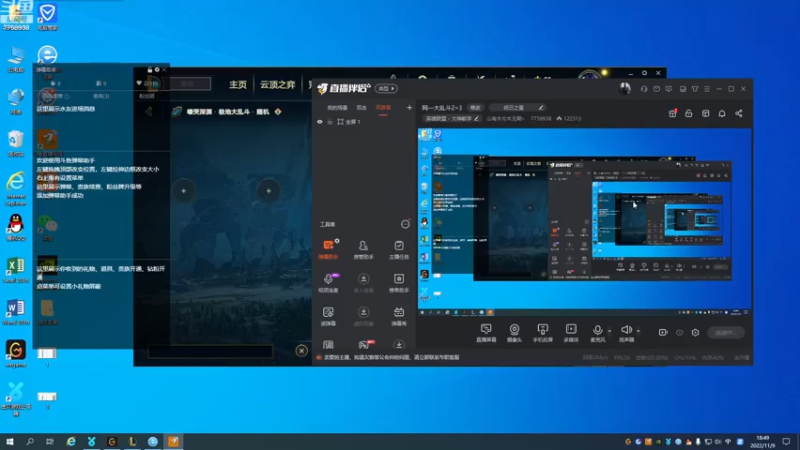Click the chat input box in game client
800x450 pixels.
click(210, 351)
